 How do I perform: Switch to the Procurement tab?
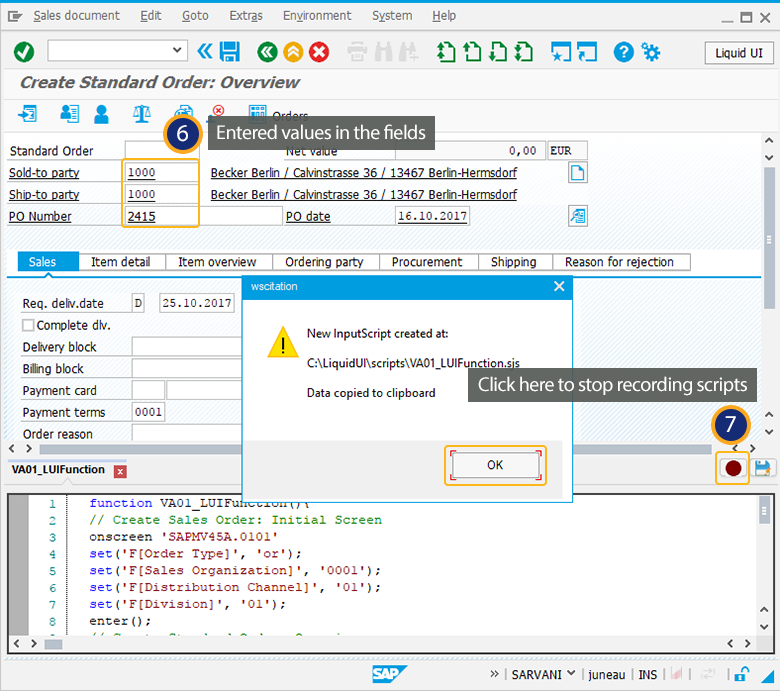pos(427,262)
